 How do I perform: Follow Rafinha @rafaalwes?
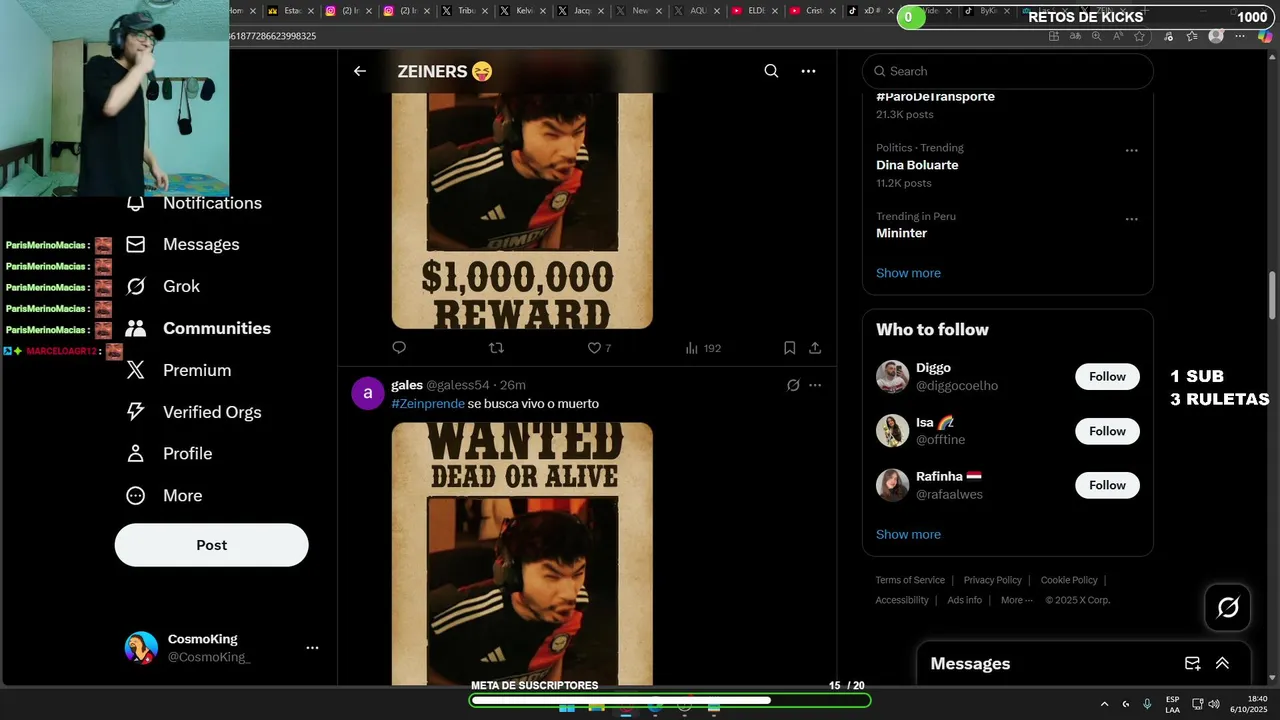[1107, 485]
